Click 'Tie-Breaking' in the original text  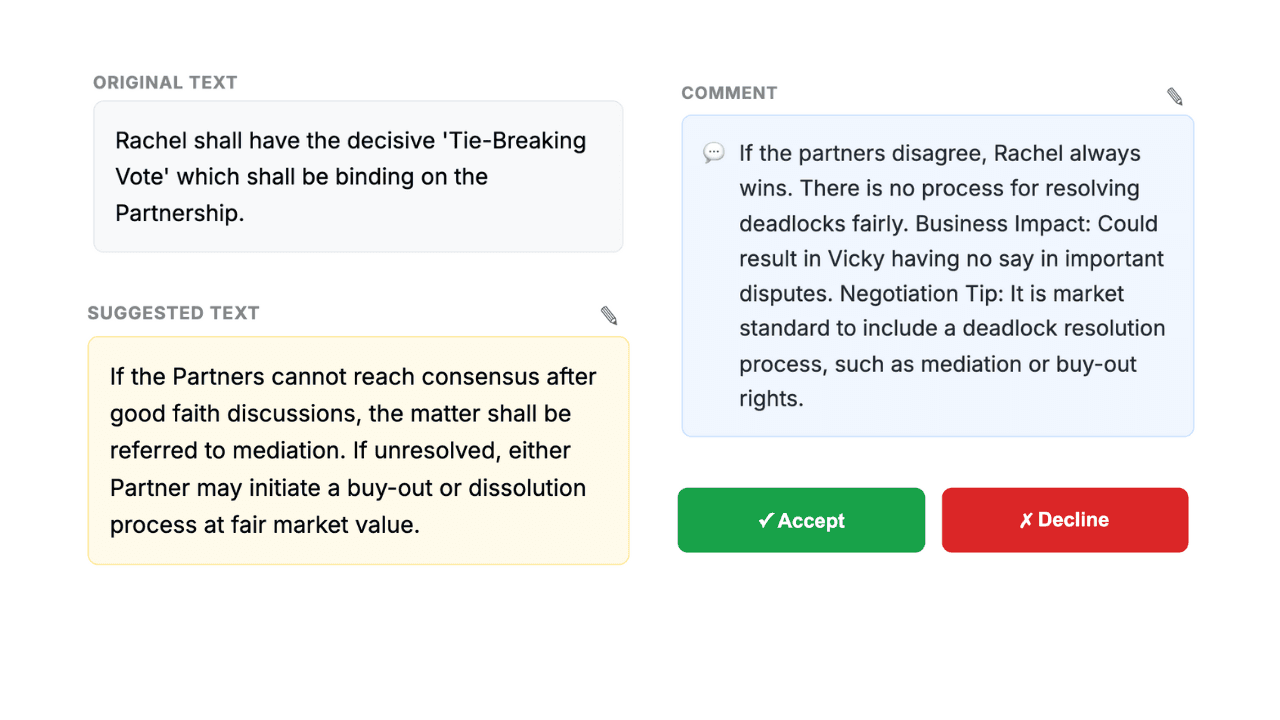[513, 140]
